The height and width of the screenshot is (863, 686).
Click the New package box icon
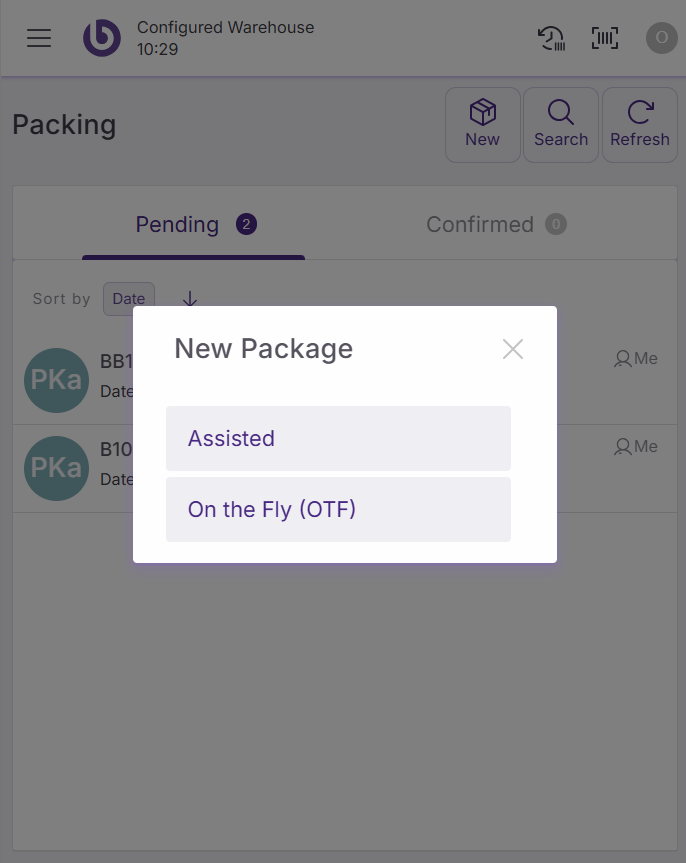(483, 124)
